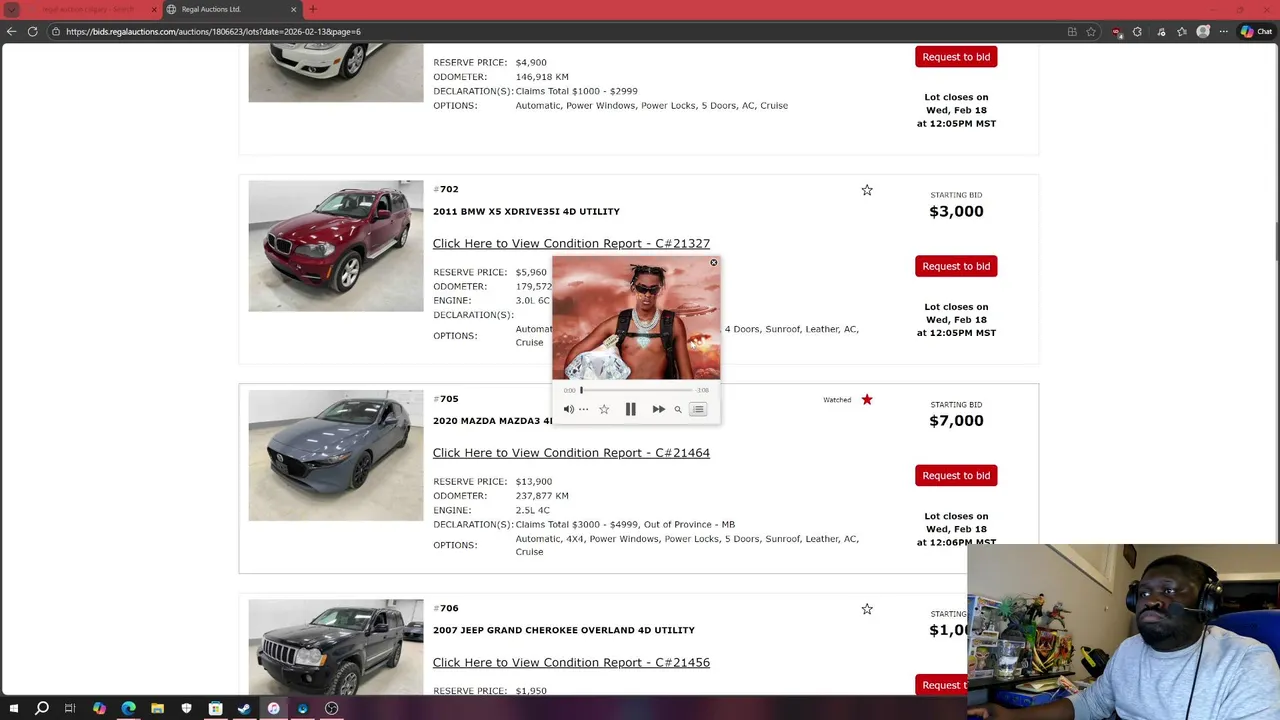Open a new browser tab
The image size is (1280, 720).
pos(313,9)
